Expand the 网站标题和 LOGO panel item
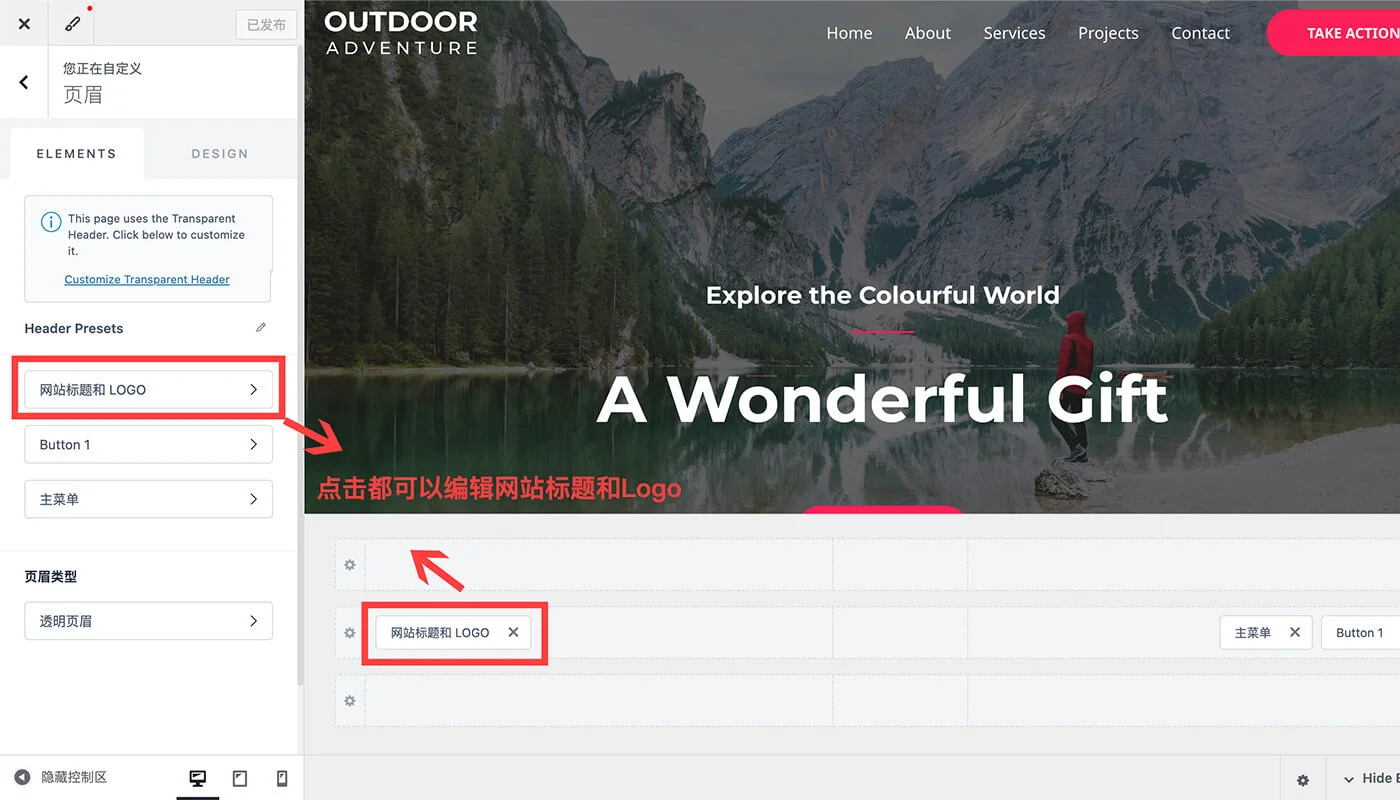 point(148,390)
